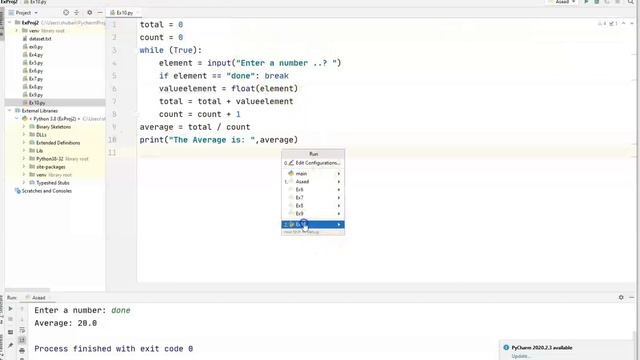Viewport: 640px width, 360px height.
Task: Expand Typeshed Stubs folder
Action: point(24,183)
